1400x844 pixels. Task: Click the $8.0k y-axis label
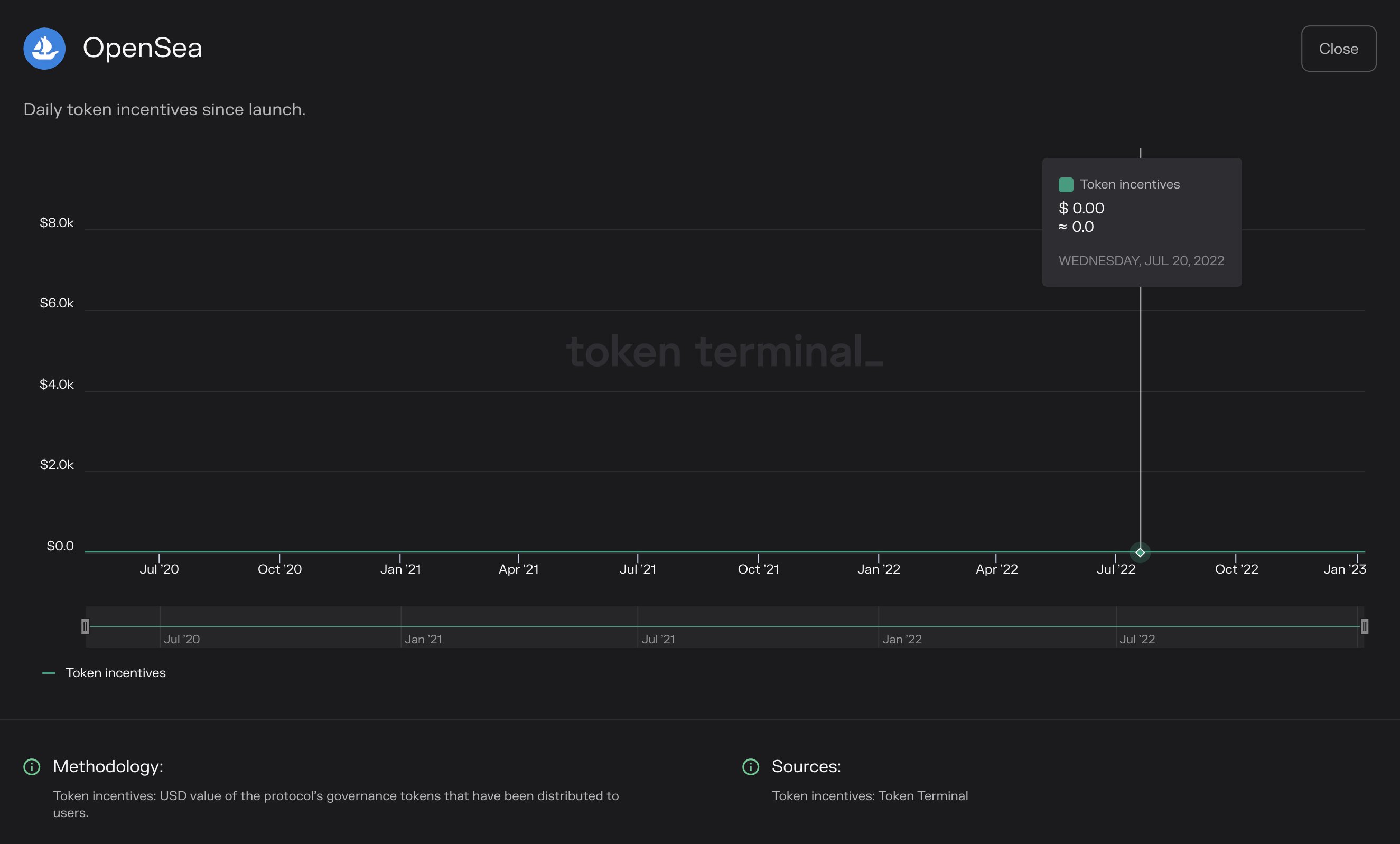click(x=56, y=223)
